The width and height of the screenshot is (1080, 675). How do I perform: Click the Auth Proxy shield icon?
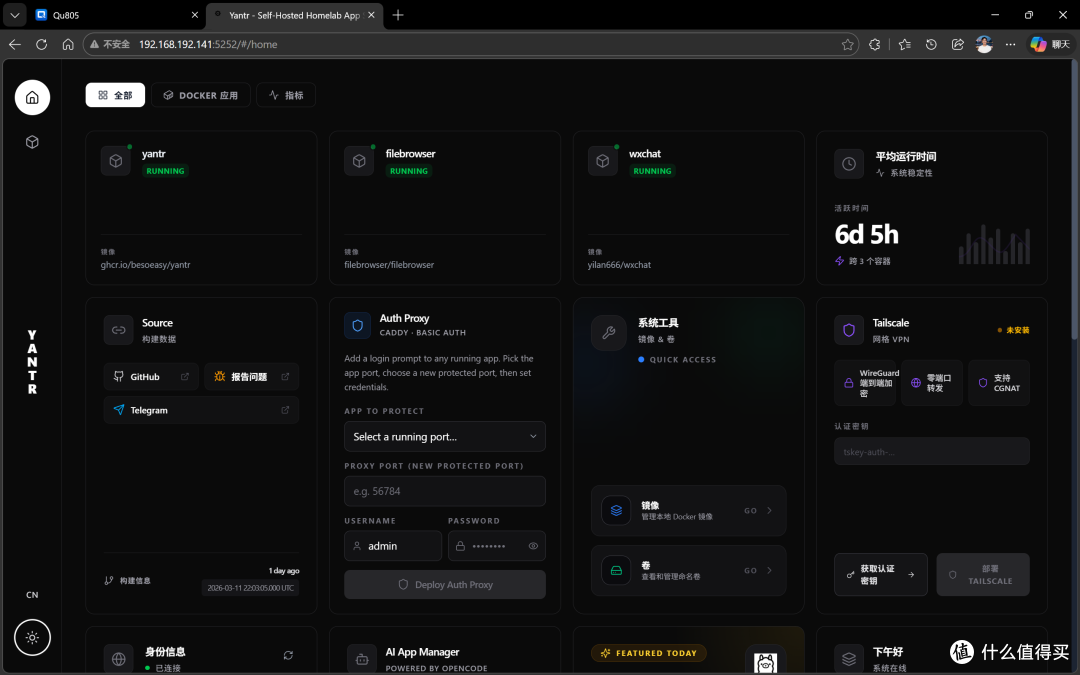(357, 326)
